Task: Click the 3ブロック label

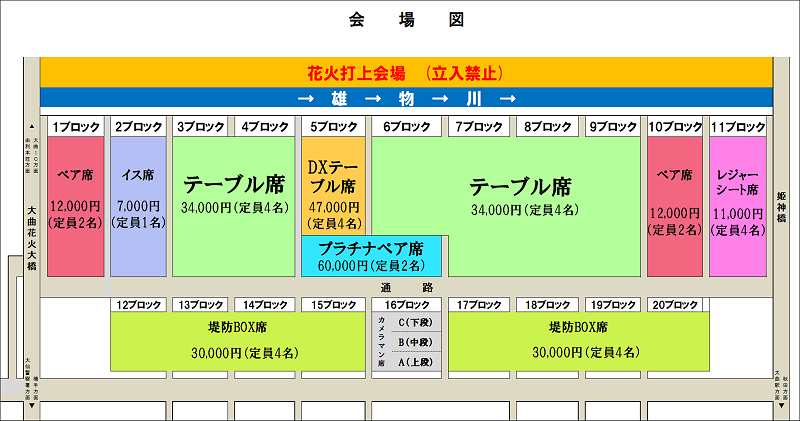Action: click(201, 127)
